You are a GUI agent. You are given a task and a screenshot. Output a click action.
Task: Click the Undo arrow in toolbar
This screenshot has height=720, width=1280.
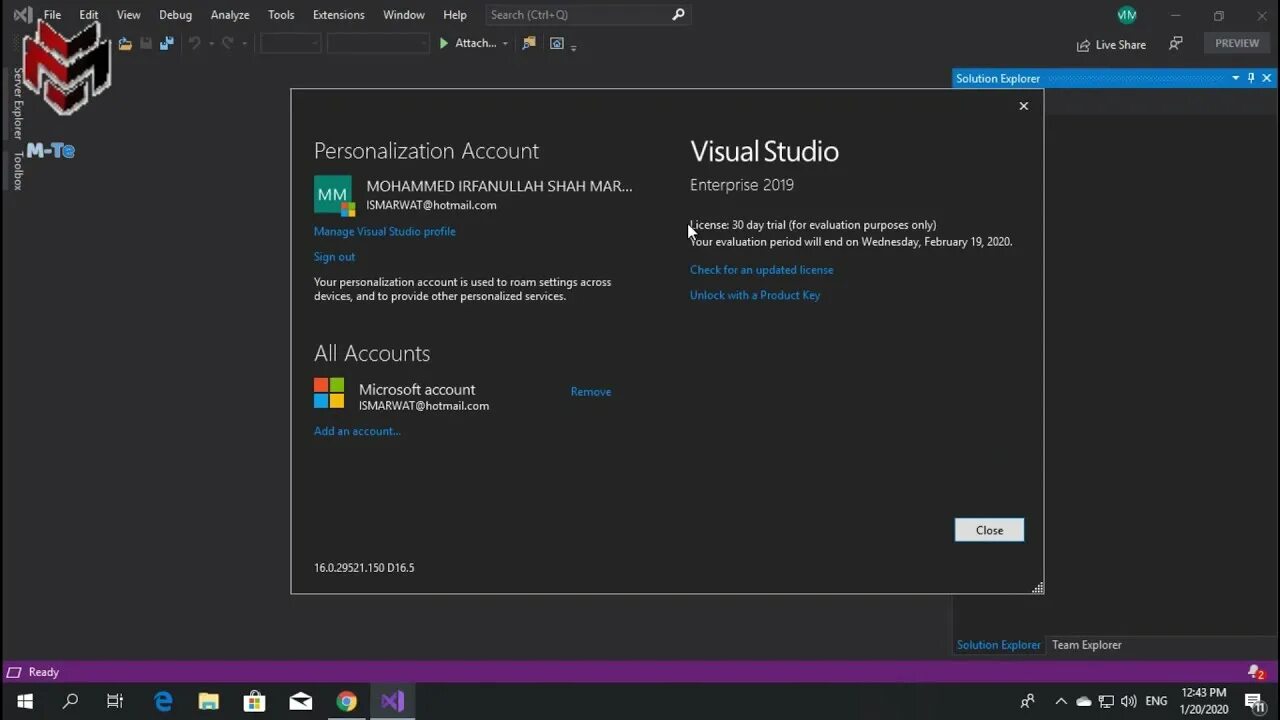click(x=194, y=44)
